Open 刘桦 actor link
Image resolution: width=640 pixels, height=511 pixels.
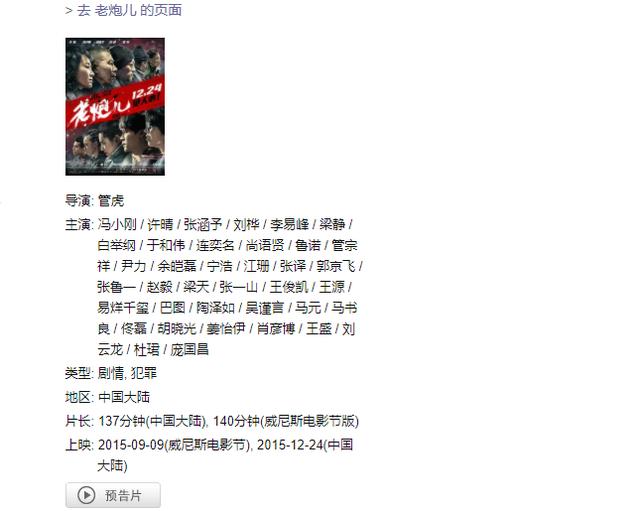(x=246, y=224)
